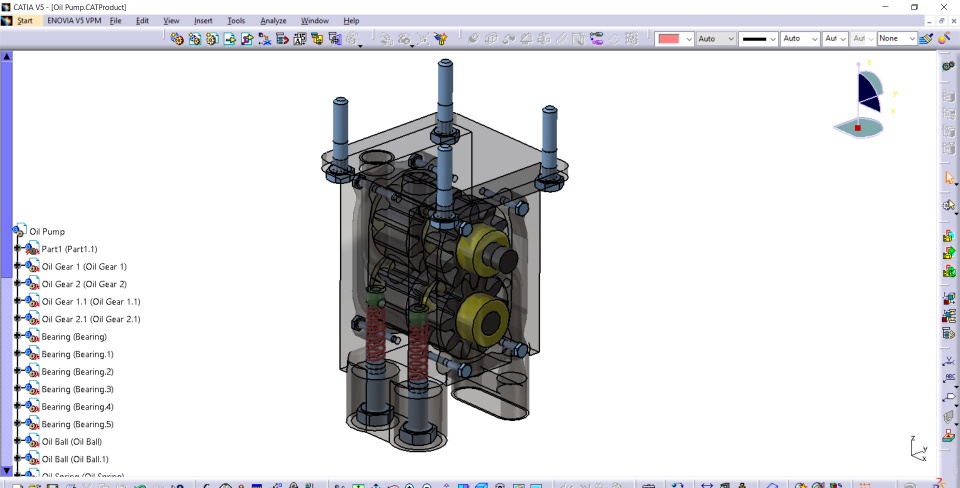Expand the Oil Gear 1.1 node

18,301
